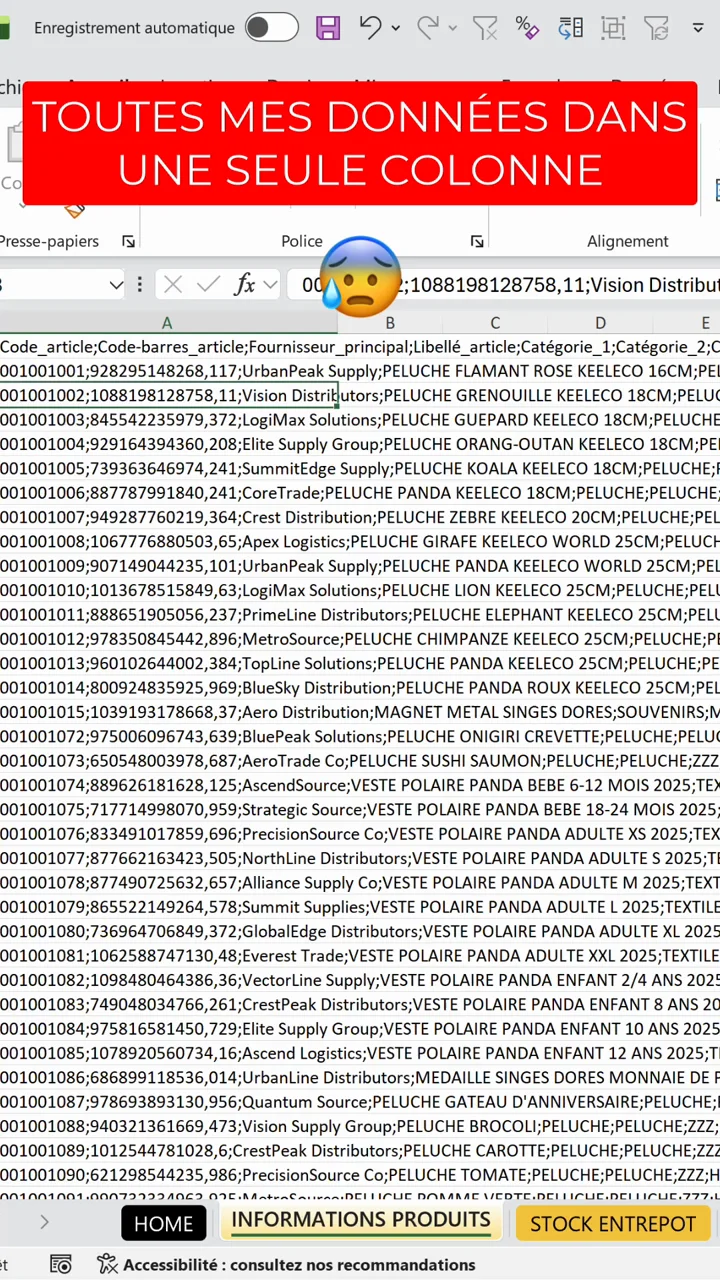The width and height of the screenshot is (720, 1280).
Task: Select the column C header
Action: 495,323
